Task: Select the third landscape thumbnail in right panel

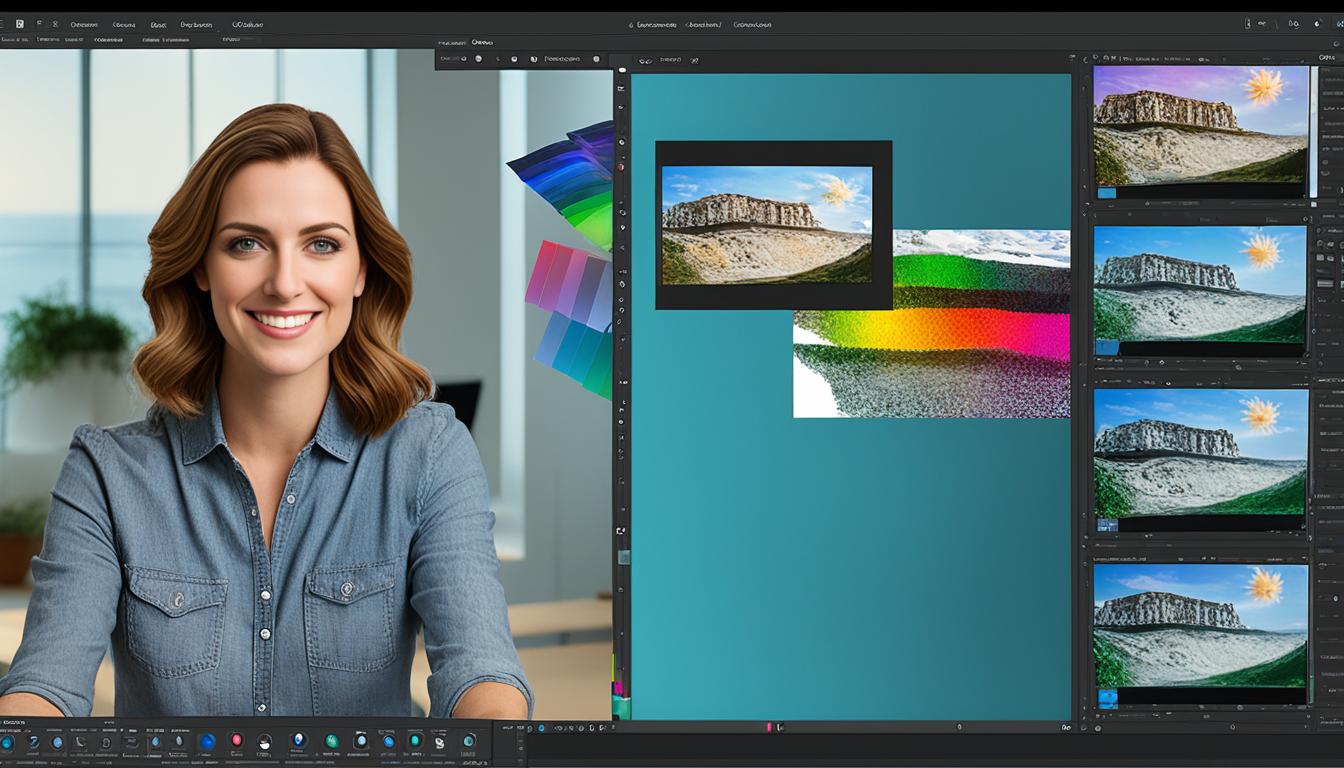Action: coord(1200,453)
